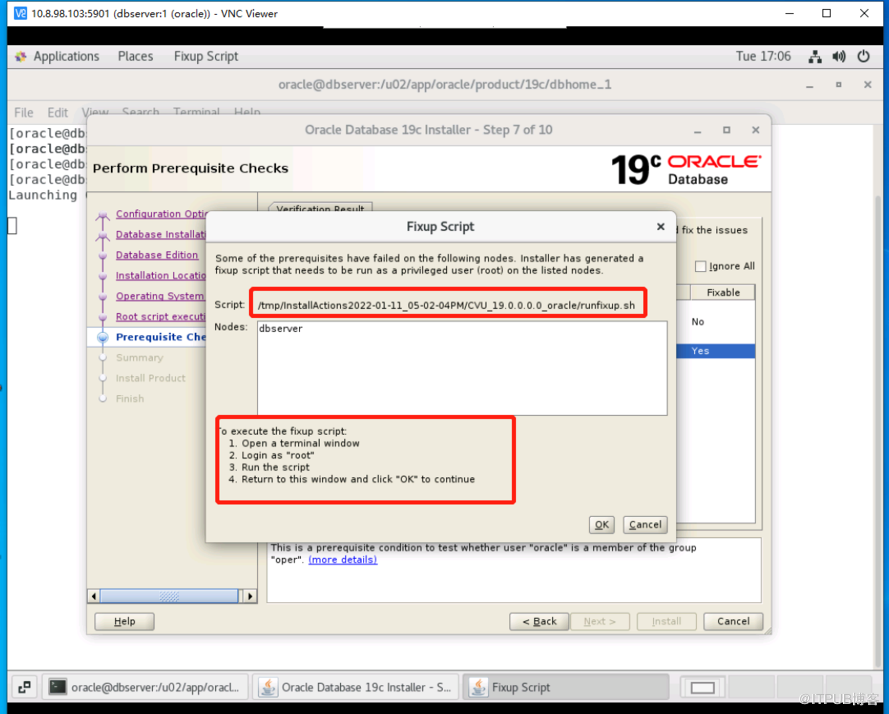Click the Script path field for runfixup.sh
Viewport: 889px width, 714px height.
point(447,305)
